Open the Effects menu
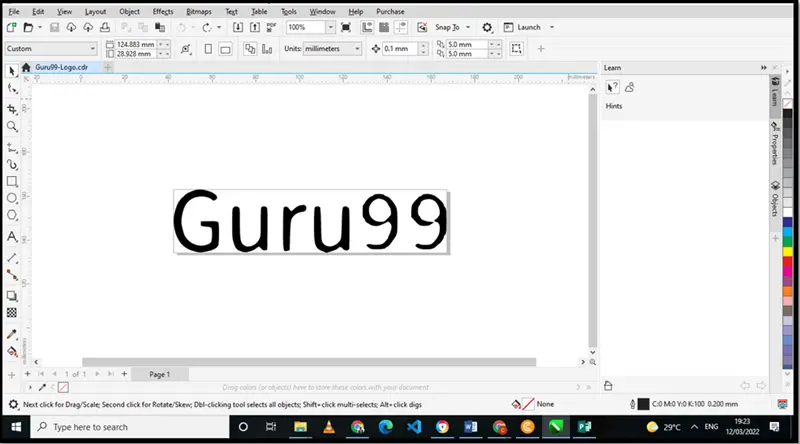Viewport: 800px width, 444px height. tap(163, 11)
